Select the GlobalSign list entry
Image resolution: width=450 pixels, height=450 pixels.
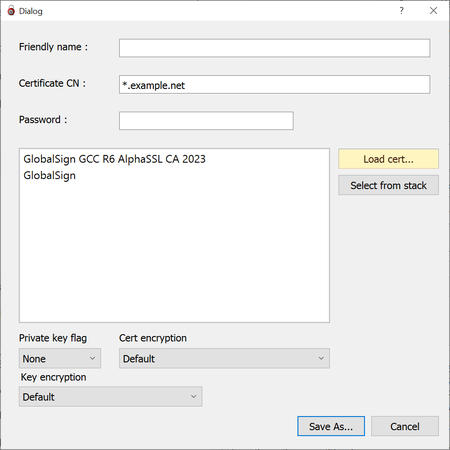coord(49,175)
